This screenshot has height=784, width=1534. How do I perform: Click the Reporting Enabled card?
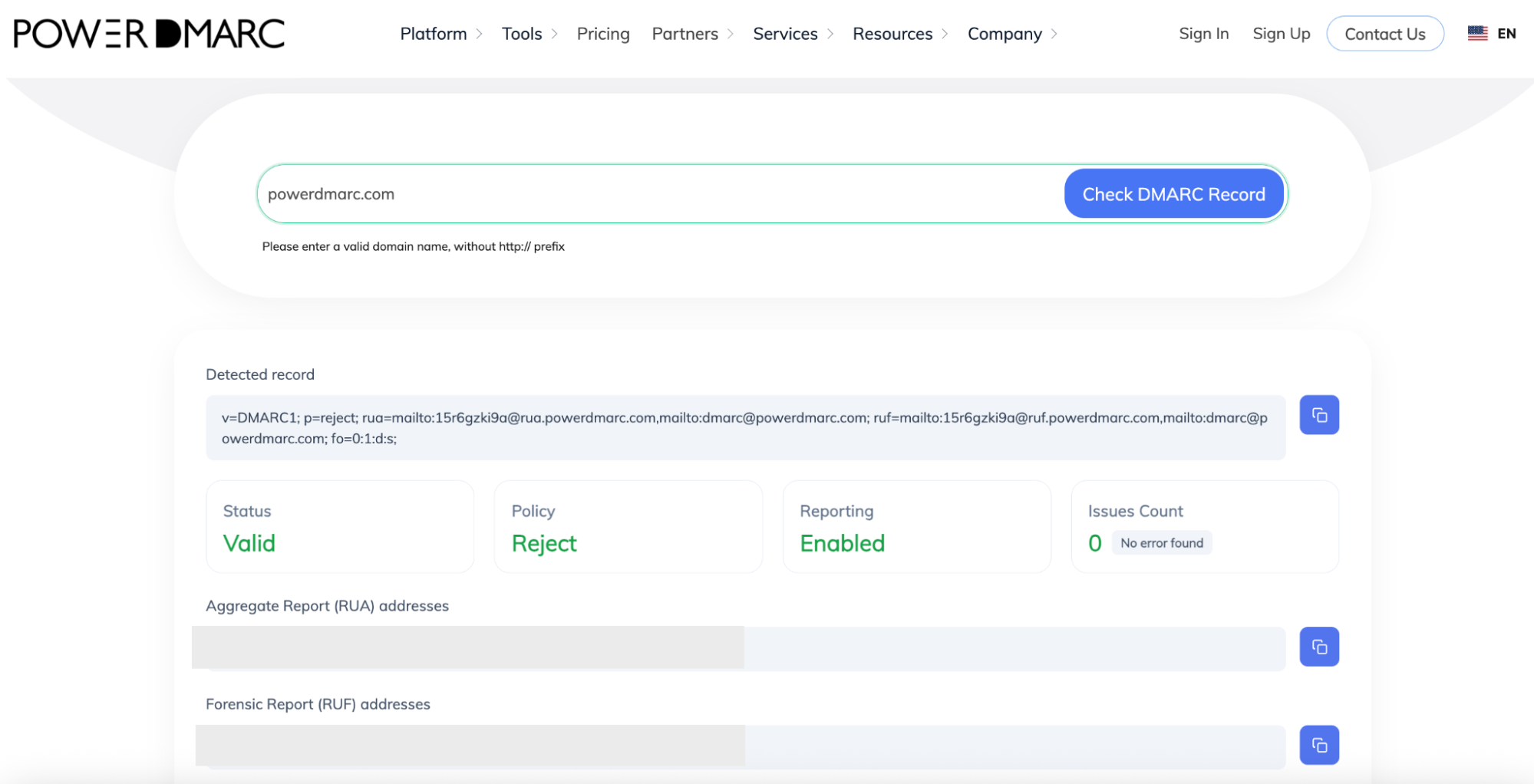pos(916,526)
